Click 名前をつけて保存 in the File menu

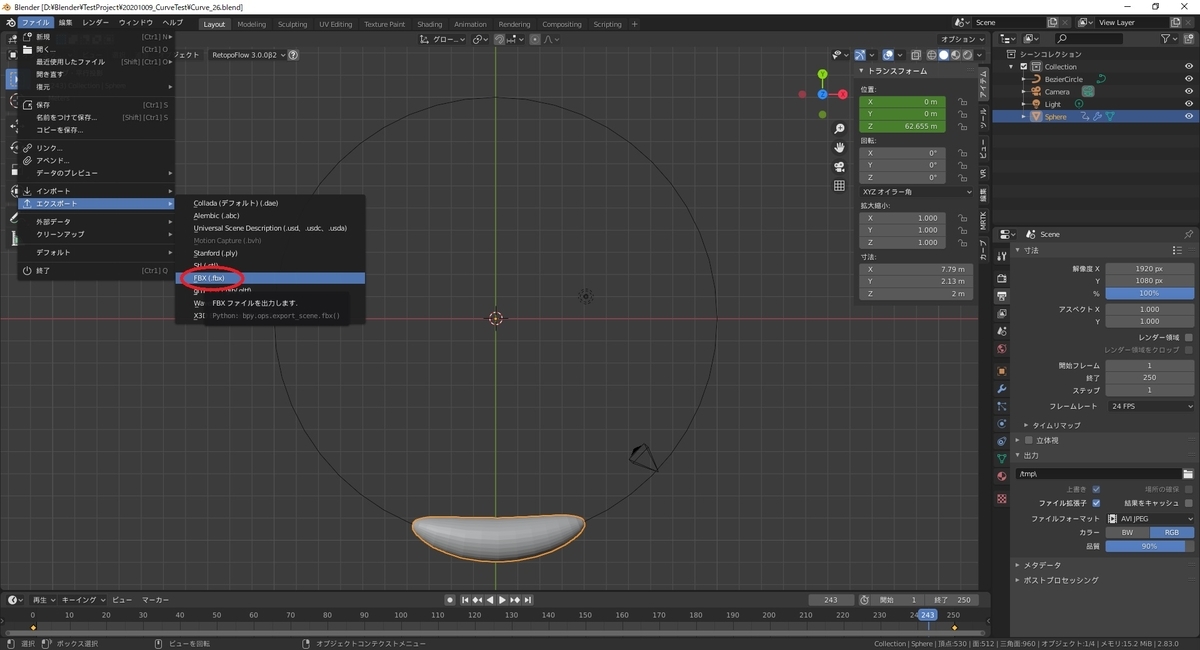pos(96,117)
